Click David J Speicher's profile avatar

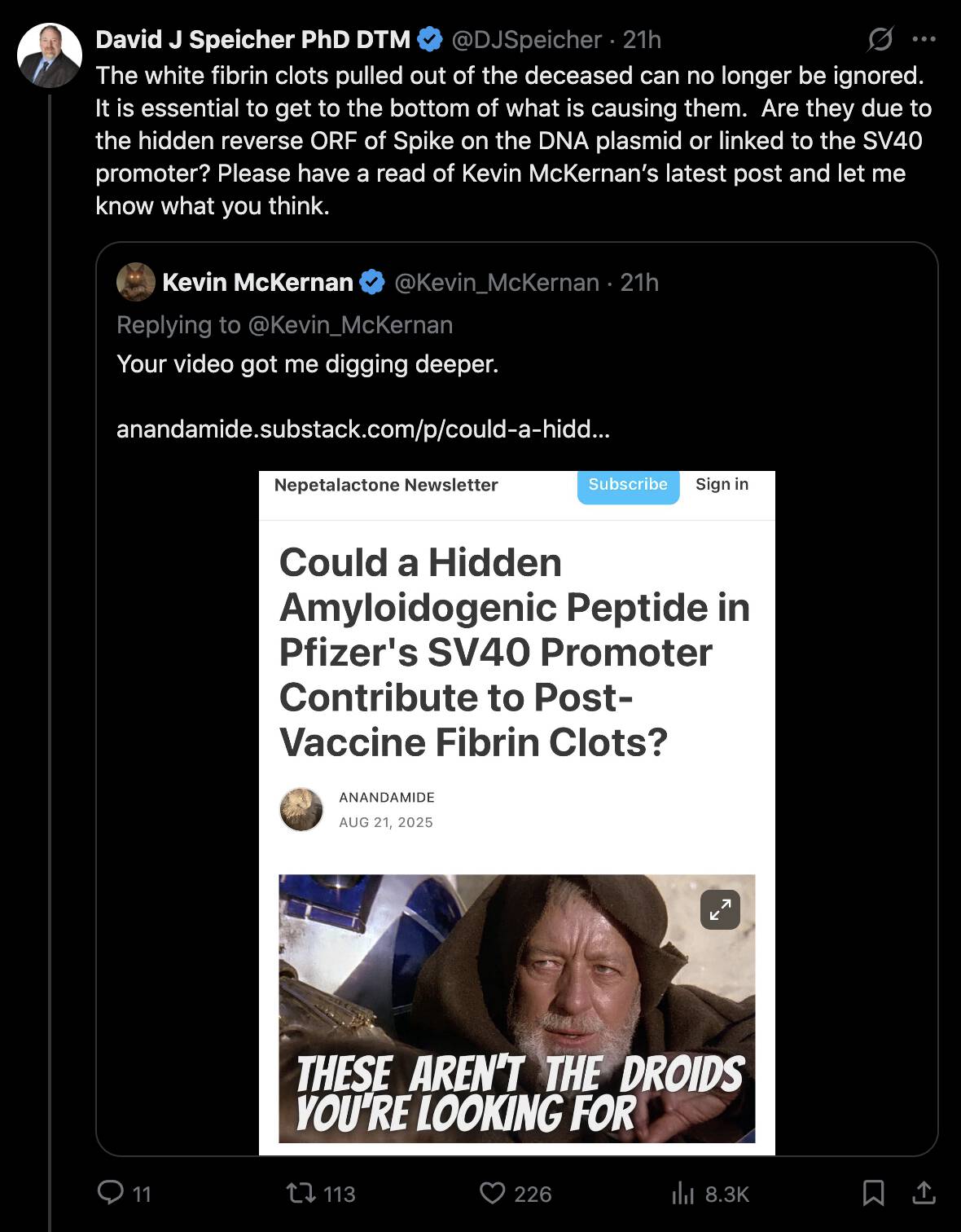tap(50, 55)
